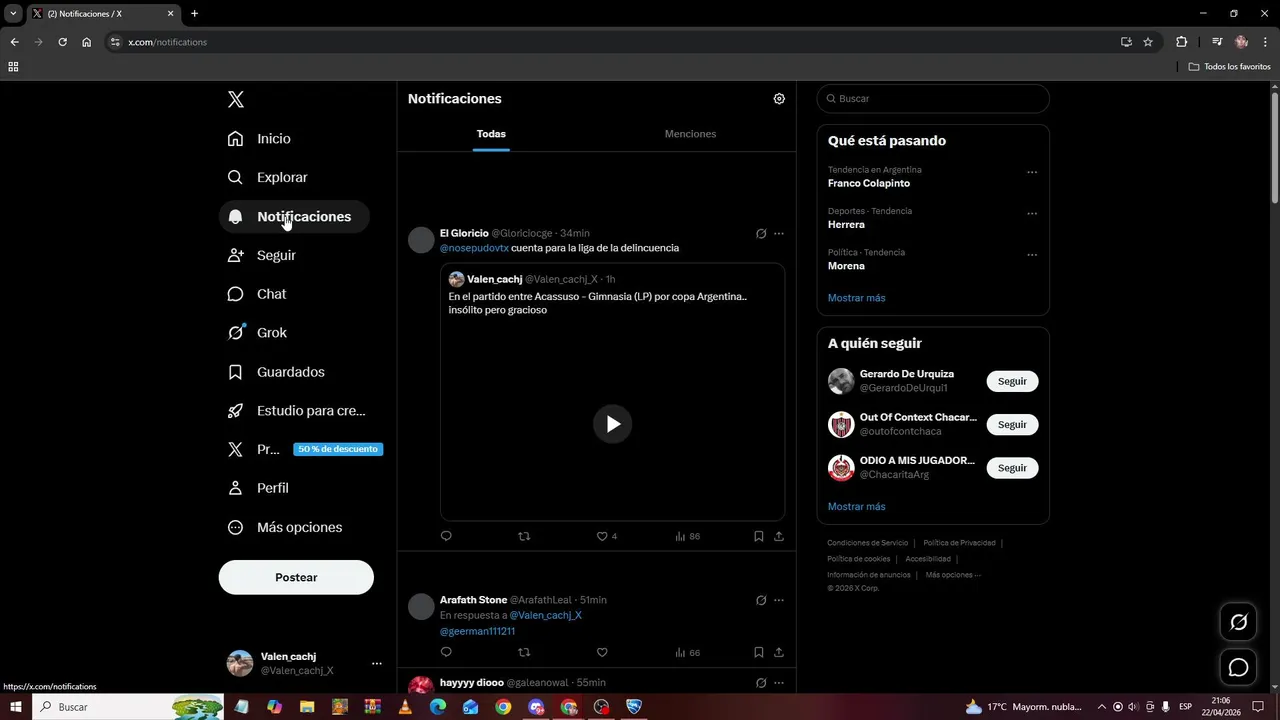Repost Arafath Stone post
1280x720 pixels.
[x=524, y=652]
